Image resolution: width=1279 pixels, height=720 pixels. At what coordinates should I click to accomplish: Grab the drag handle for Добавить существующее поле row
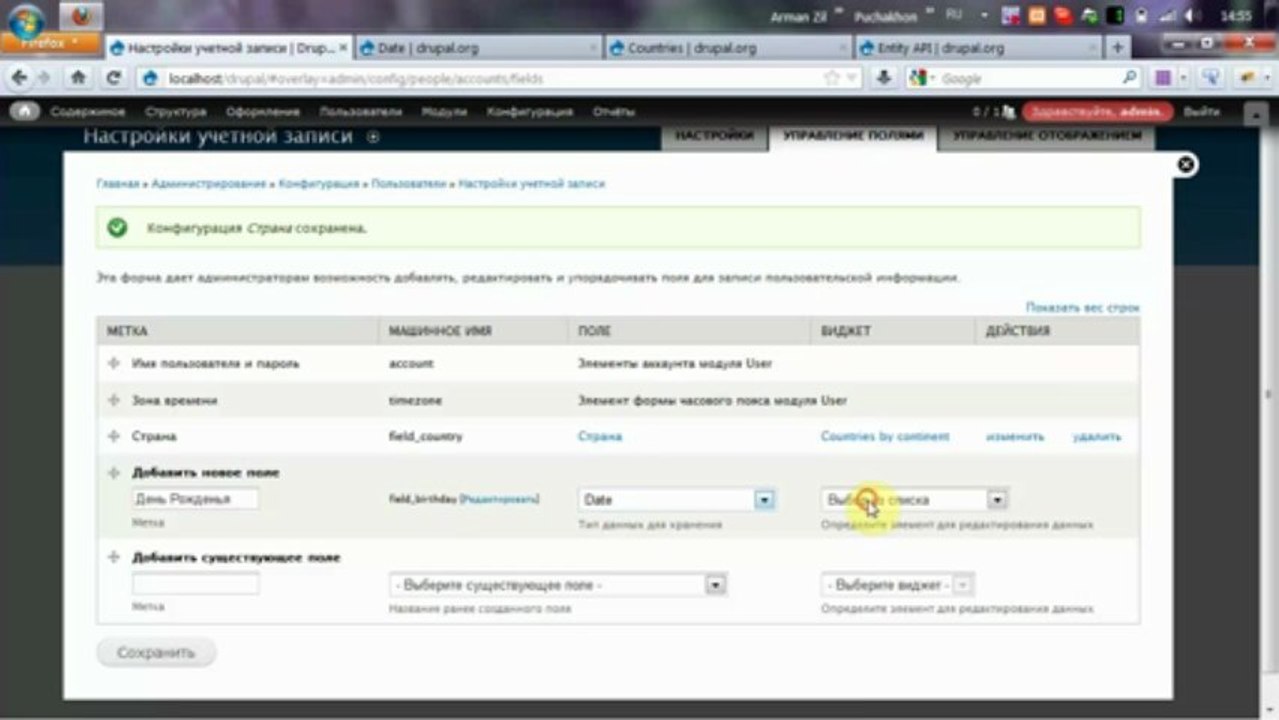pyautogui.click(x=113, y=558)
